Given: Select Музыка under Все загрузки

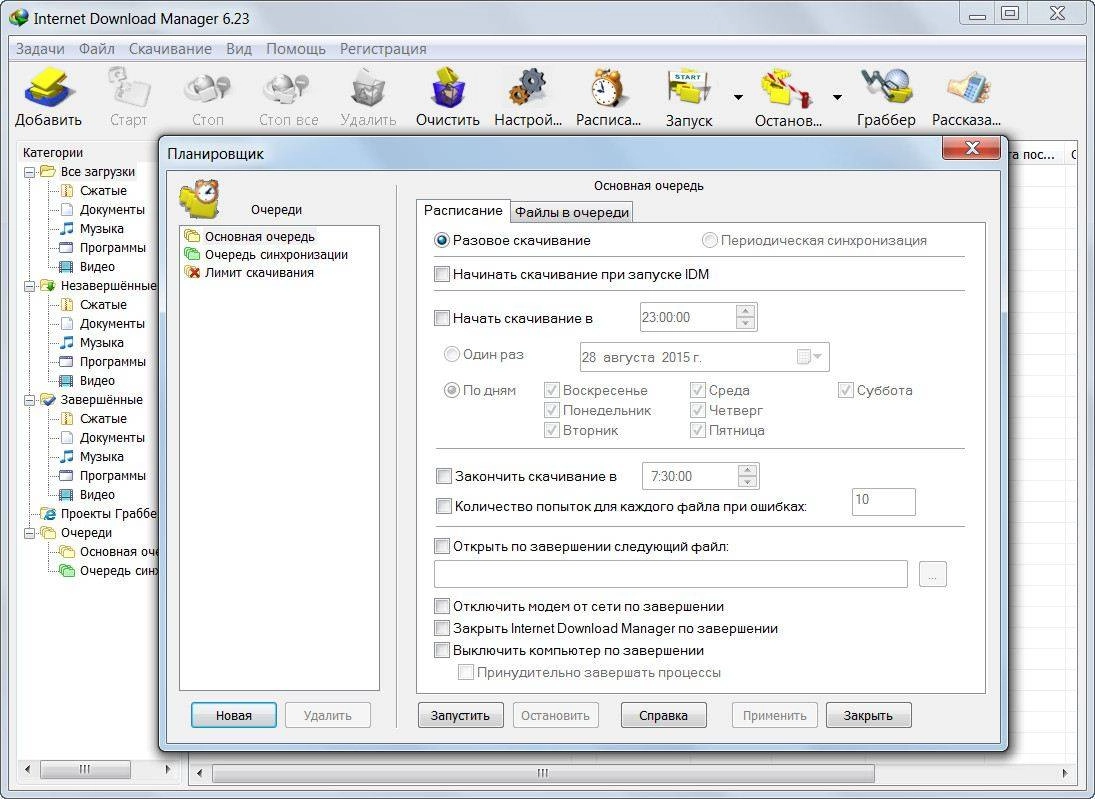Looking at the screenshot, I should coord(101,228).
